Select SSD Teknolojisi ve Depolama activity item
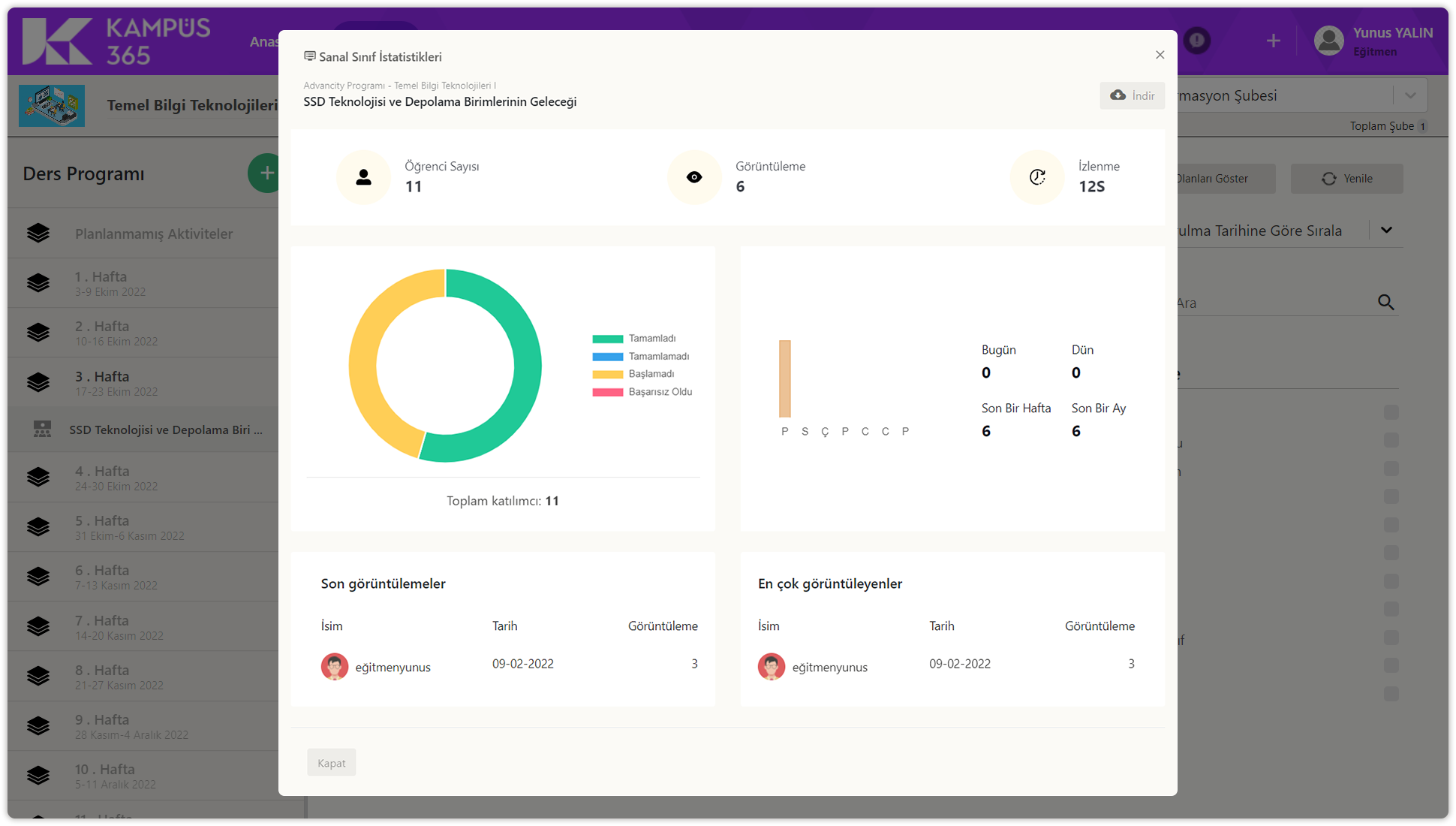1456x826 pixels. (165, 430)
